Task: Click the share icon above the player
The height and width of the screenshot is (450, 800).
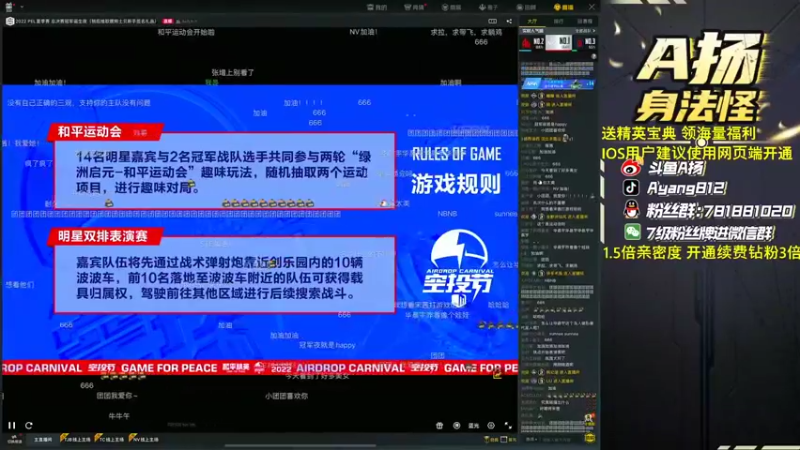Action: click(509, 21)
